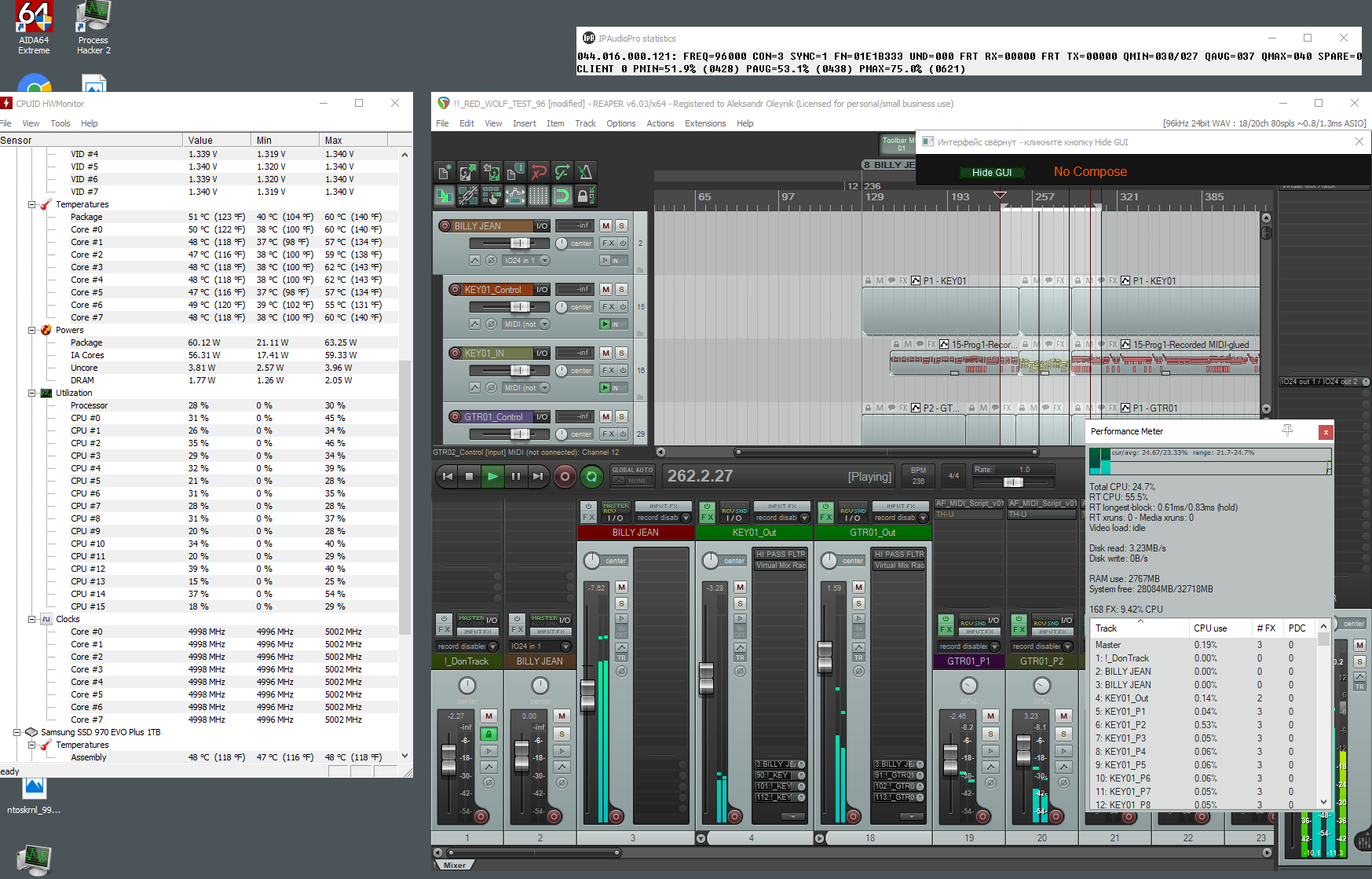
Task: Open the AIDA64 Extreme desktop icon
Action: click(x=34, y=28)
